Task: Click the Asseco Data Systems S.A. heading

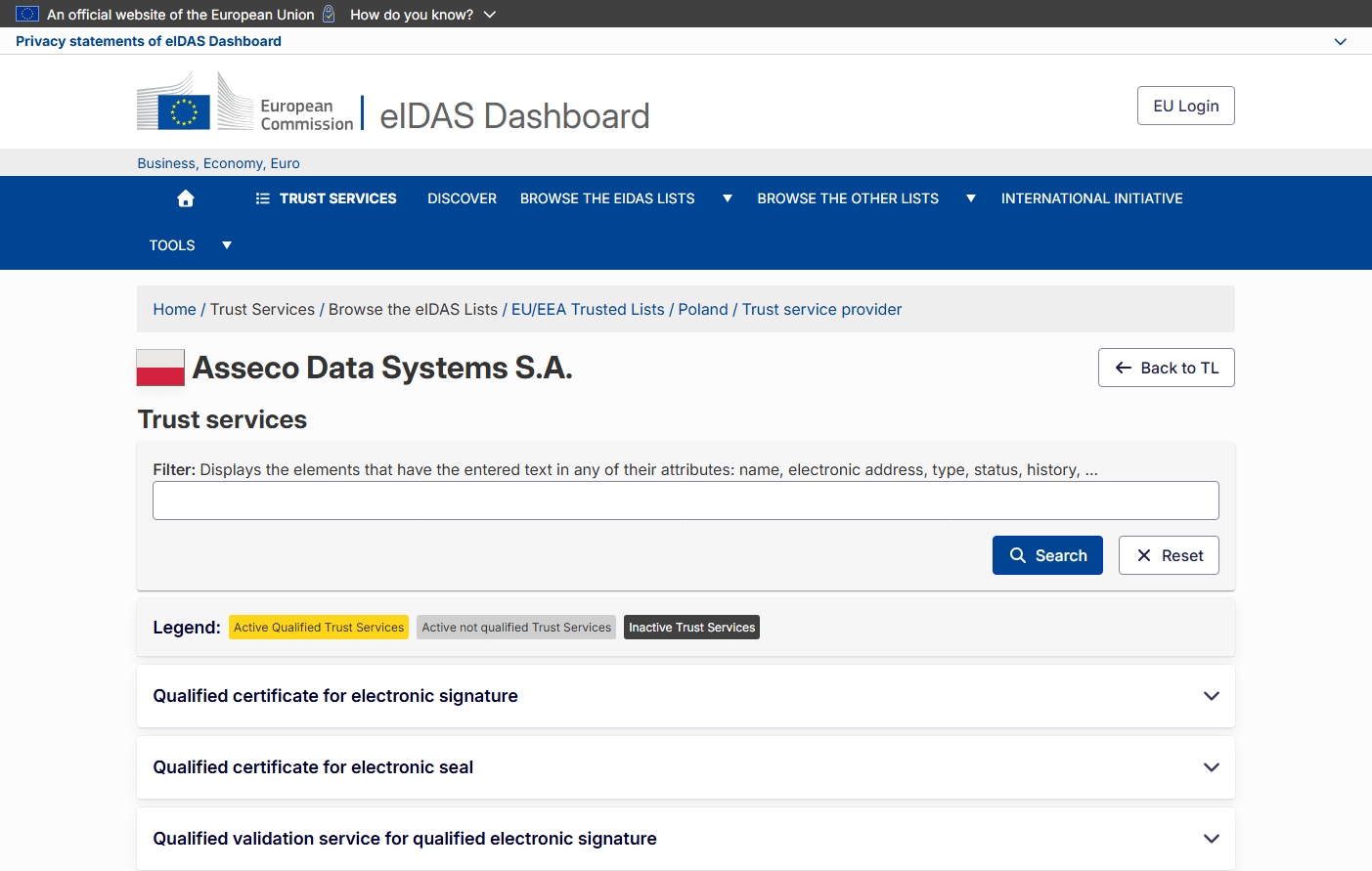Action: pyautogui.click(x=382, y=368)
